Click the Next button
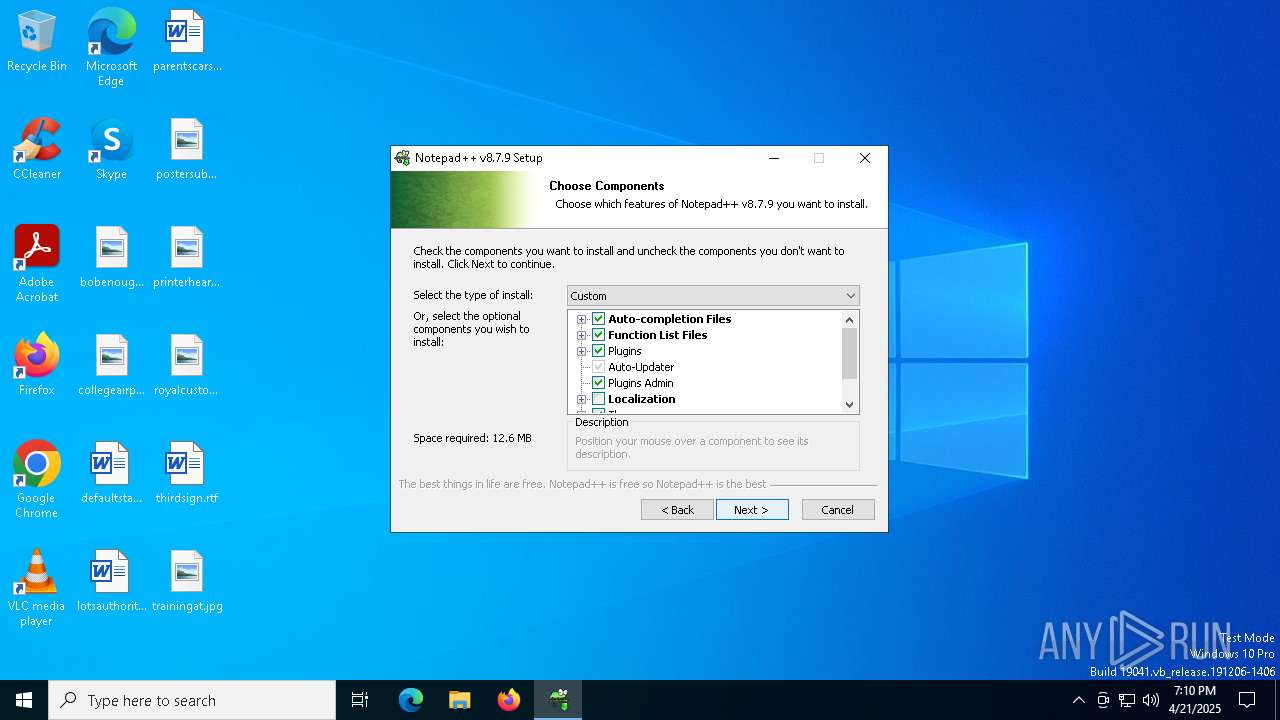The image size is (1280, 720). pyautogui.click(x=752, y=510)
